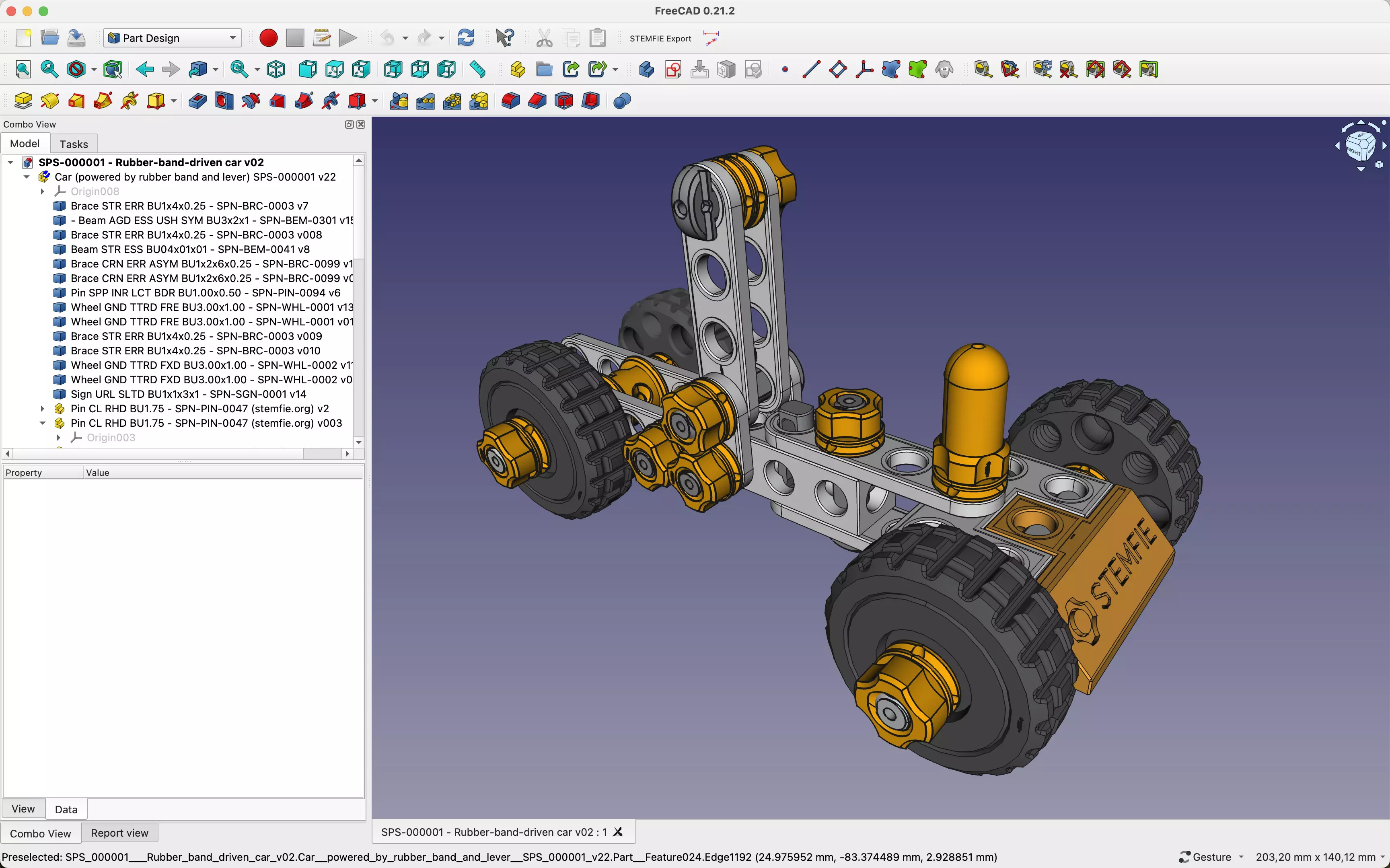This screenshot has width=1390, height=868.
Task: Set the view to Isometric
Action: pyautogui.click(x=276, y=69)
